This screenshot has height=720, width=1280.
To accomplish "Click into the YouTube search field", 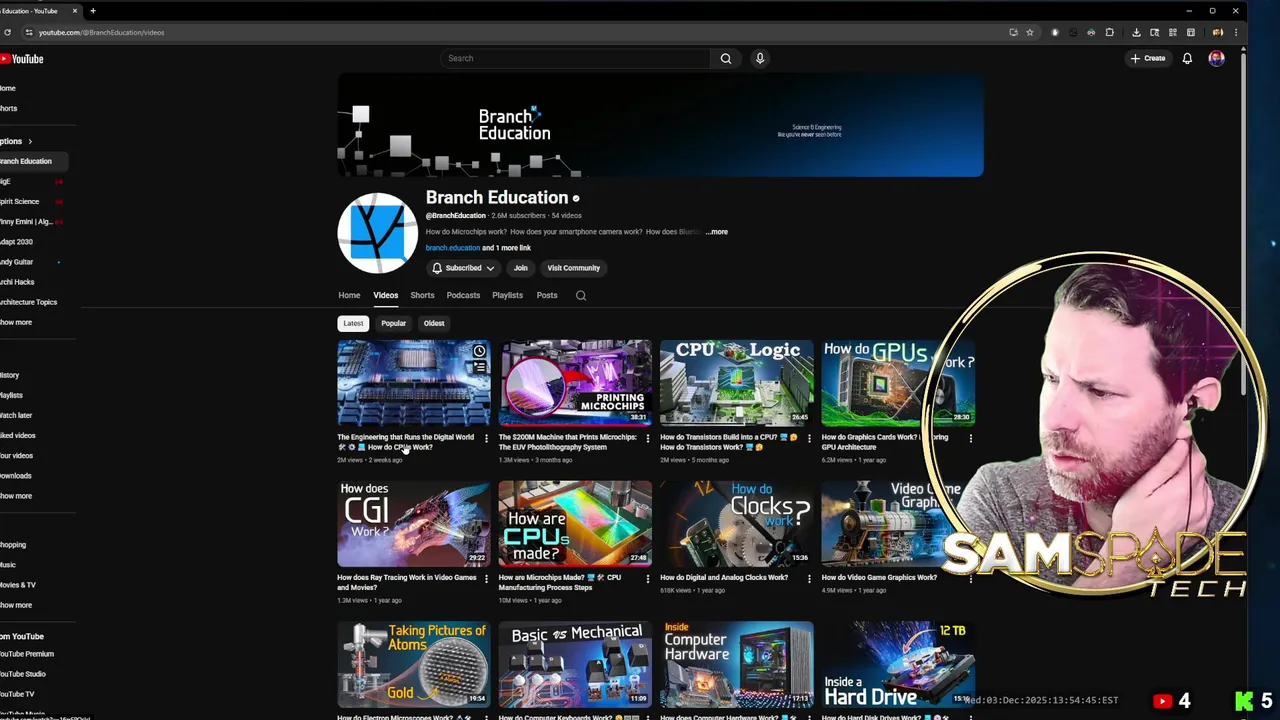I will click(x=575, y=58).
